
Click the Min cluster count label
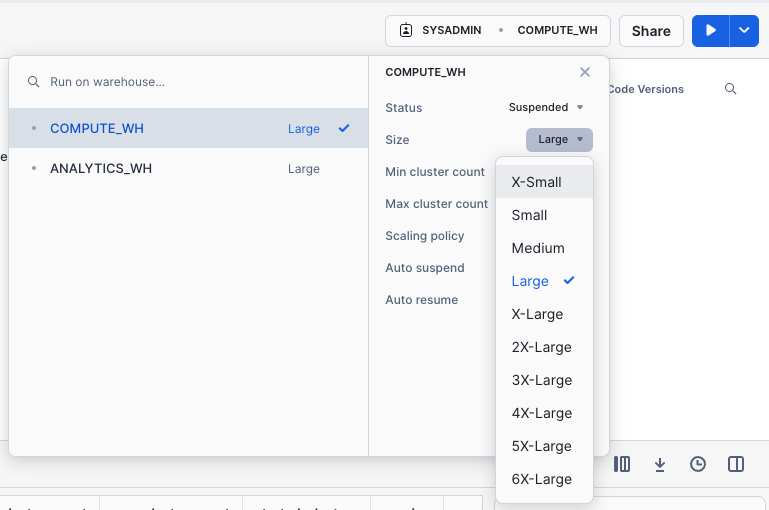click(435, 172)
